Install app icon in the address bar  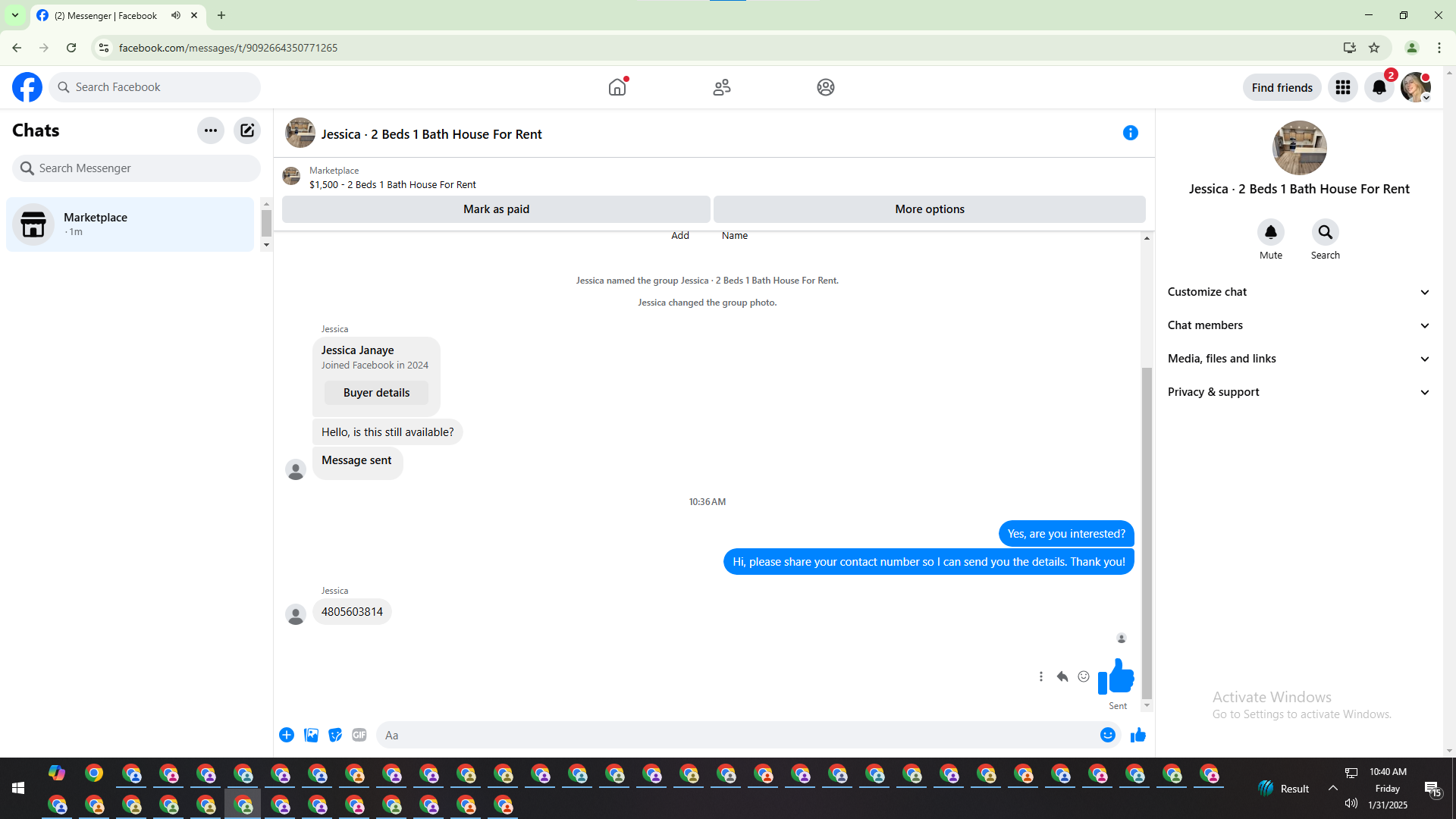click(1350, 48)
